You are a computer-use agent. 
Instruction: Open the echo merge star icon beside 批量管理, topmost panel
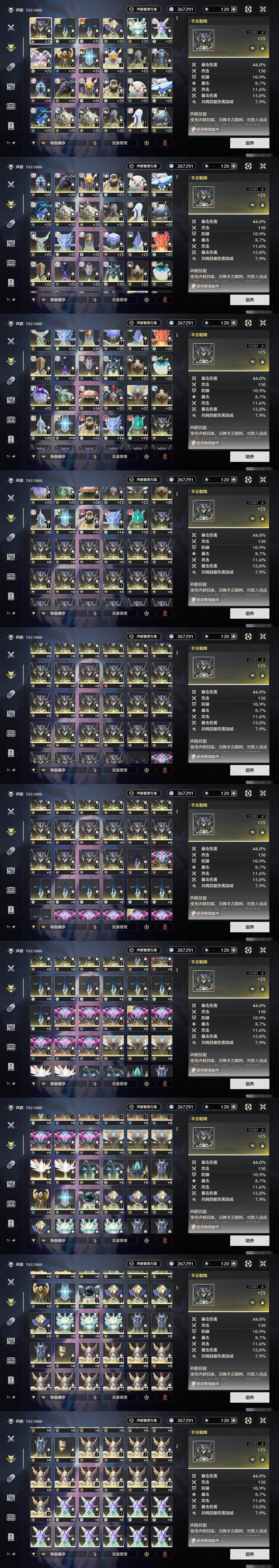(x=147, y=143)
